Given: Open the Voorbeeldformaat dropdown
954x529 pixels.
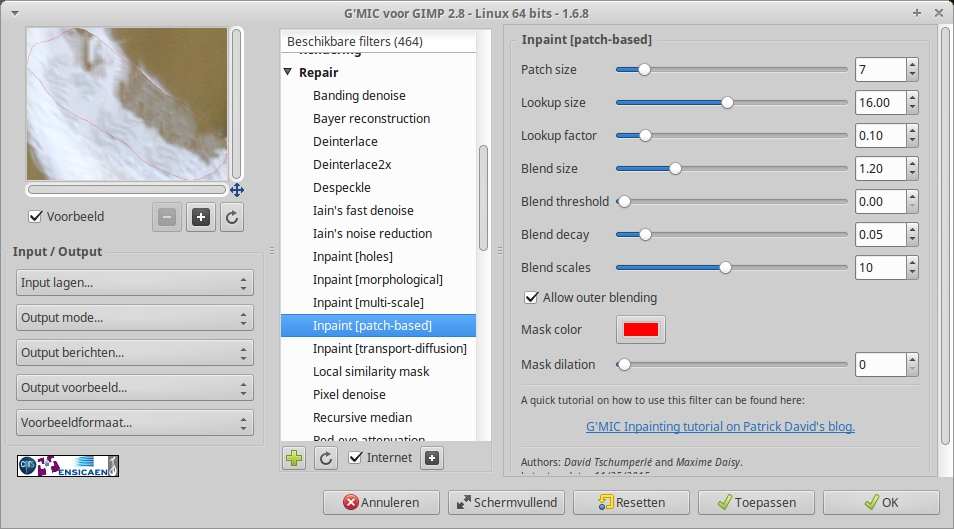Looking at the screenshot, I should [x=134, y=422].
